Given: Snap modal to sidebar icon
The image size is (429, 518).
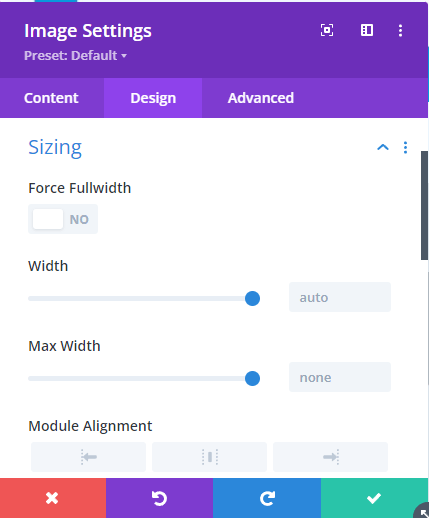Looking at the screenshot, I should [x=367, y=30].
